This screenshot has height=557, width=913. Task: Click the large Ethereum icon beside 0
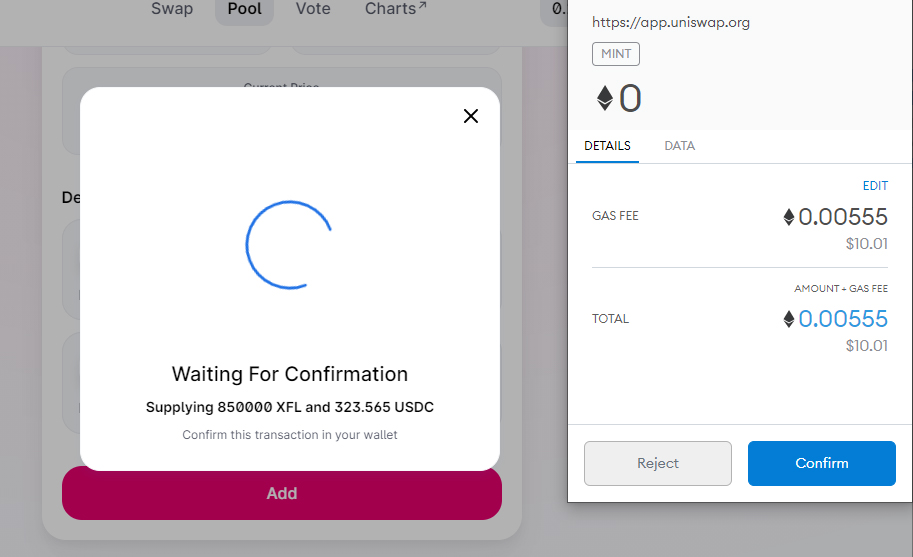pos(605,98)
